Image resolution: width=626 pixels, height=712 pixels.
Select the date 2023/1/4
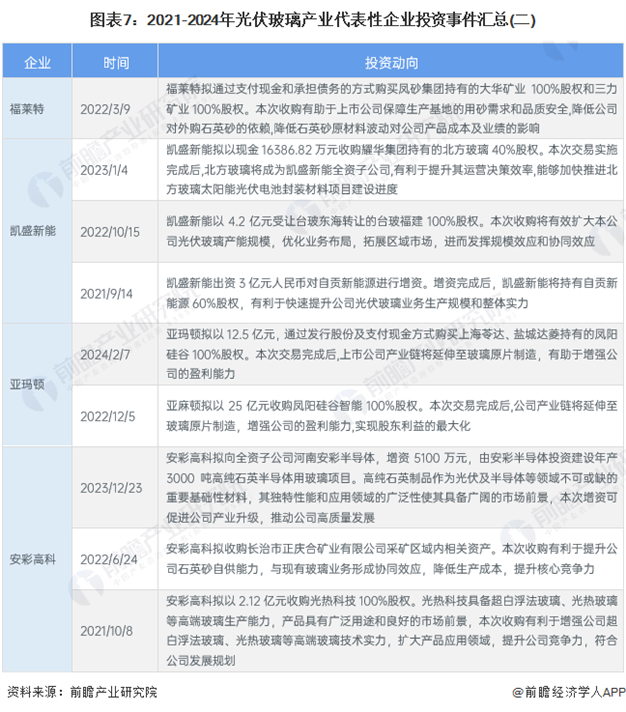coord(104,170)
